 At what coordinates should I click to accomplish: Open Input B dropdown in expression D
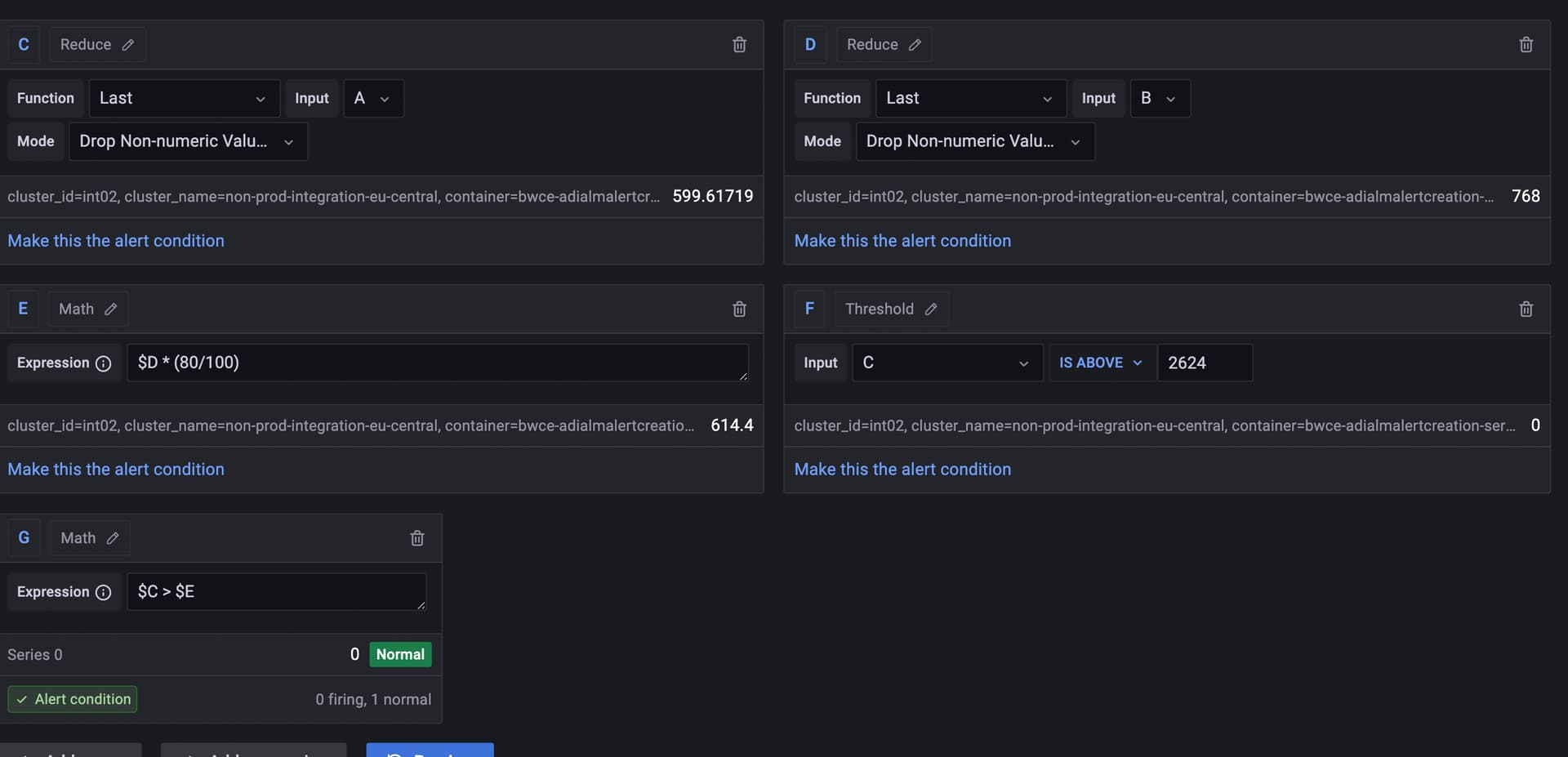point(1159,99)
